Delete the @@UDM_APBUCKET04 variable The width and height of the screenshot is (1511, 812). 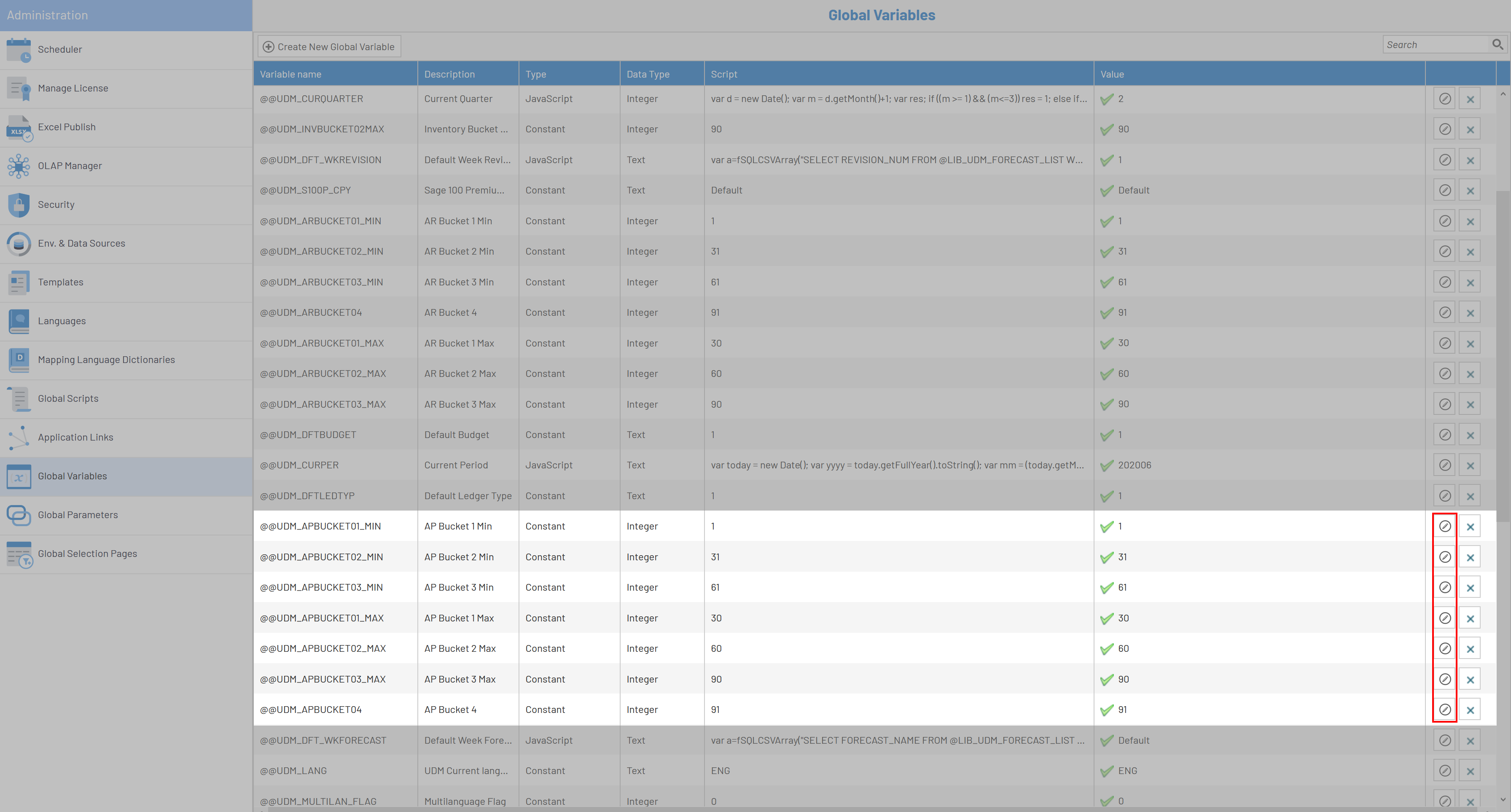coord(1470,709)
